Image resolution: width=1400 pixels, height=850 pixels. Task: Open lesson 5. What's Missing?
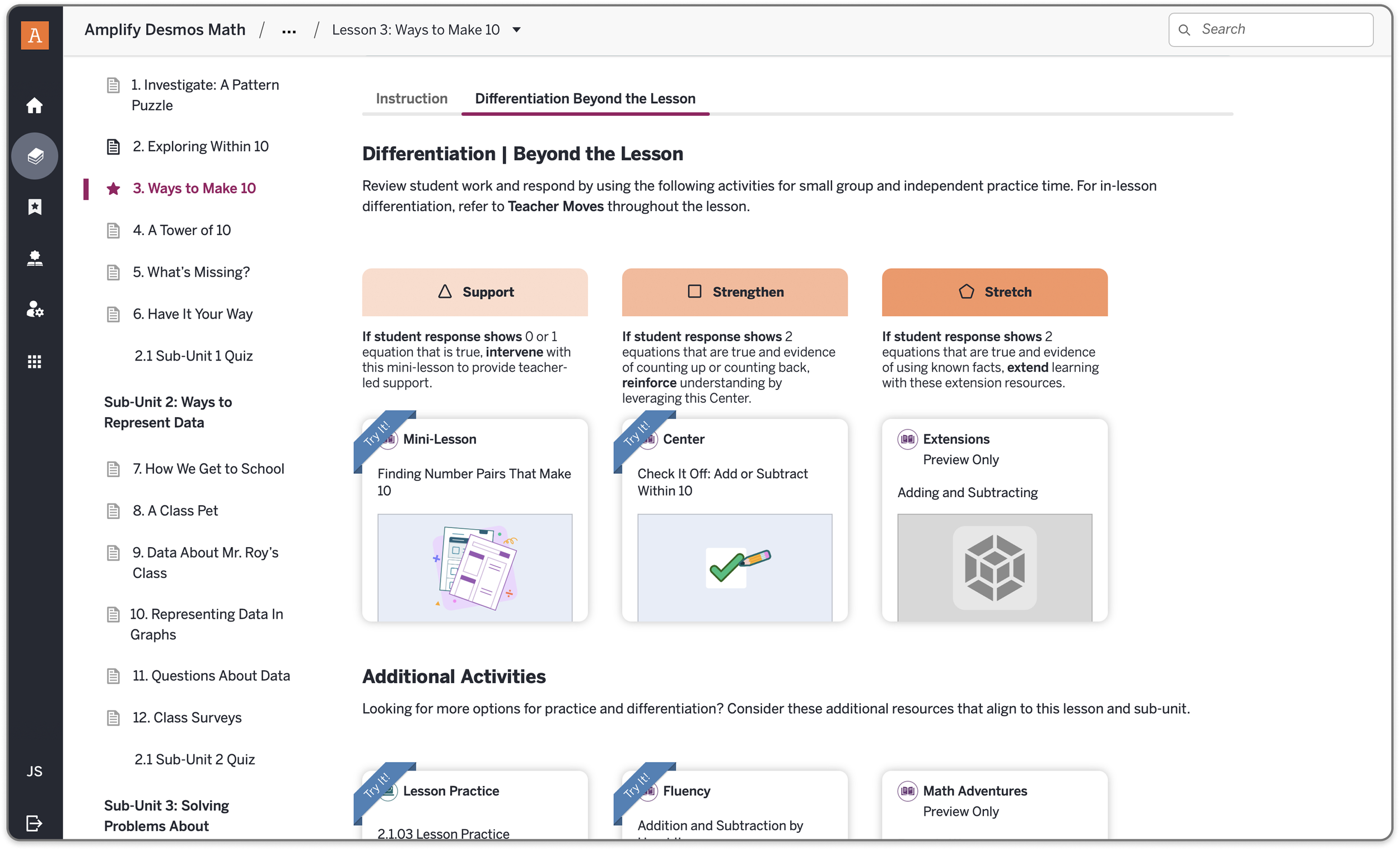pyautogui.click(x=191, y=272)
